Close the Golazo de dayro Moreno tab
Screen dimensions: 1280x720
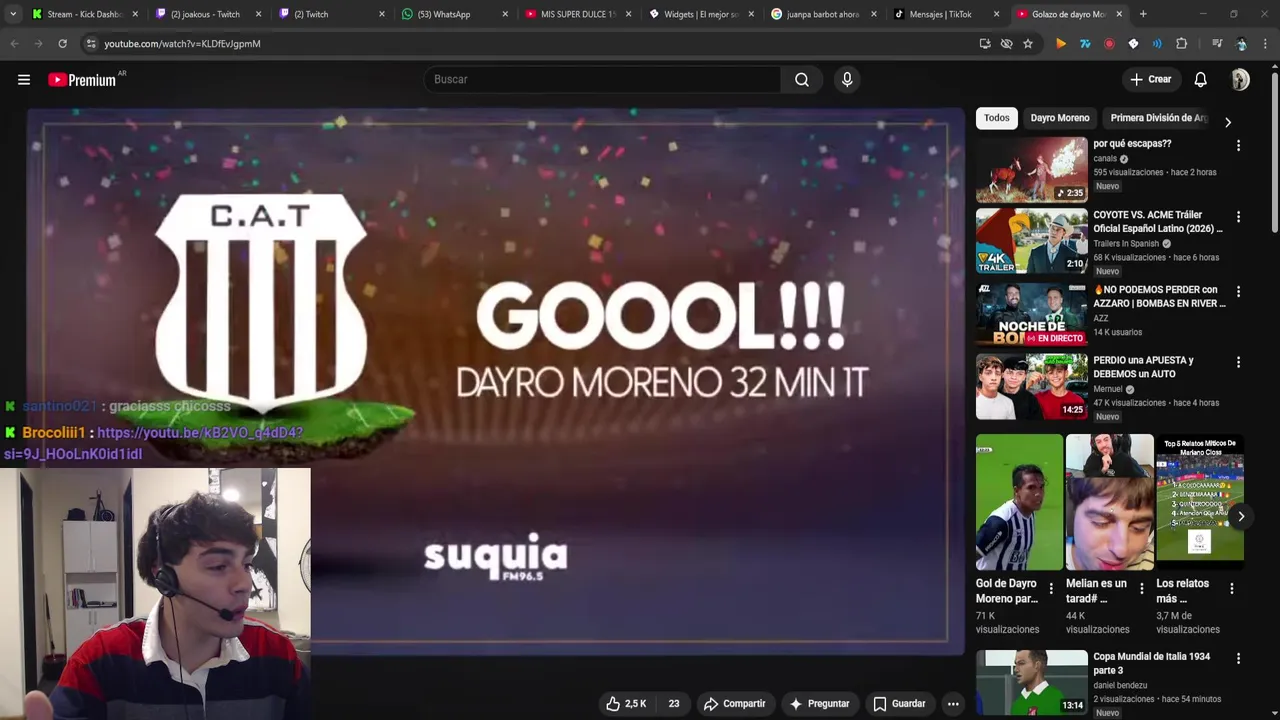[x=1119, y=14]
